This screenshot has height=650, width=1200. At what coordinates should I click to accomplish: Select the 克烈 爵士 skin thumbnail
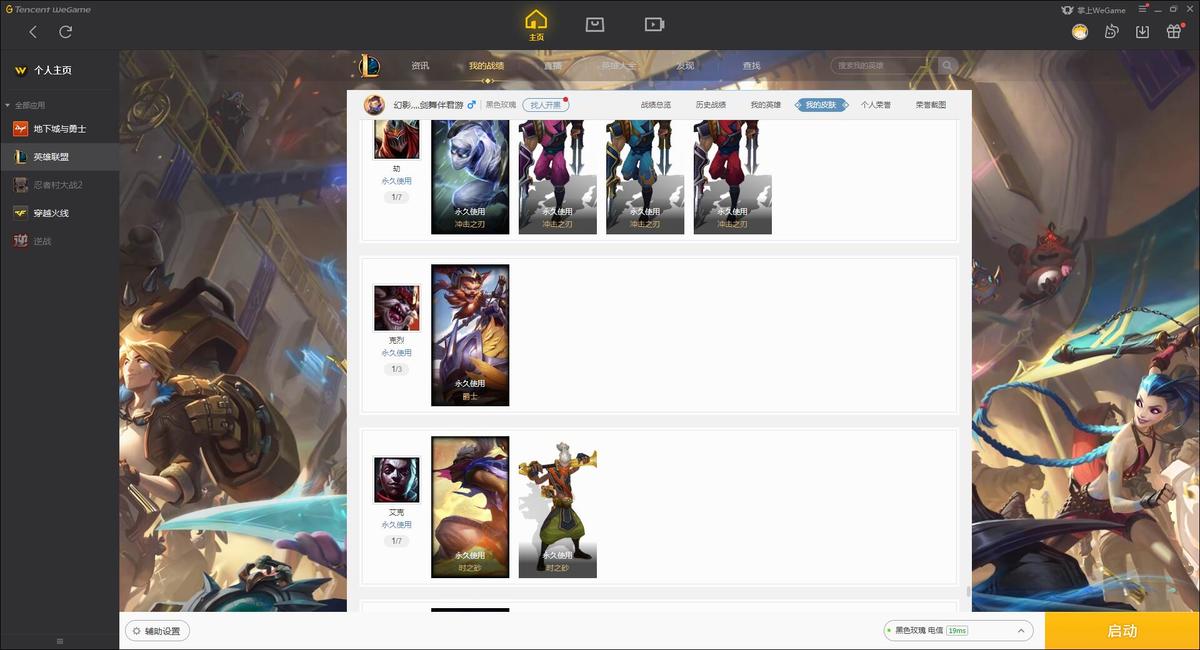coord(470,335)
